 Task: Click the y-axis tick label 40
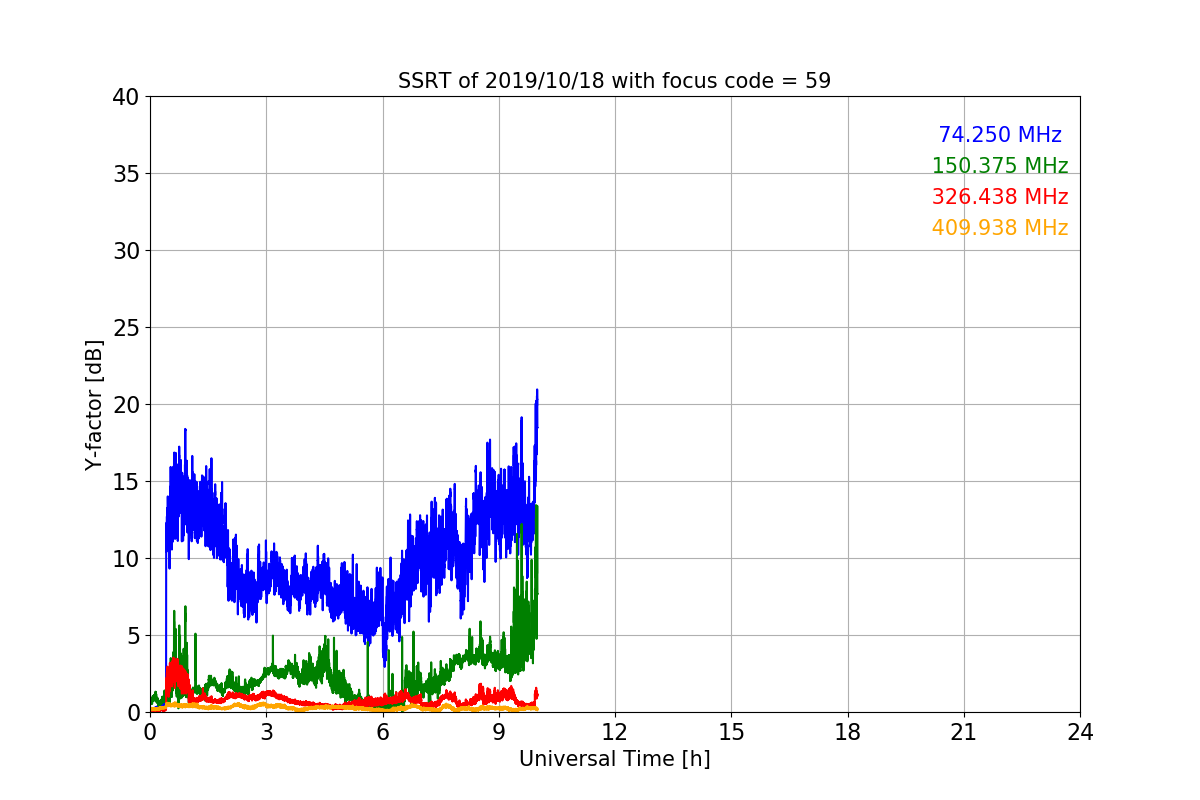(x=127, y=97)
